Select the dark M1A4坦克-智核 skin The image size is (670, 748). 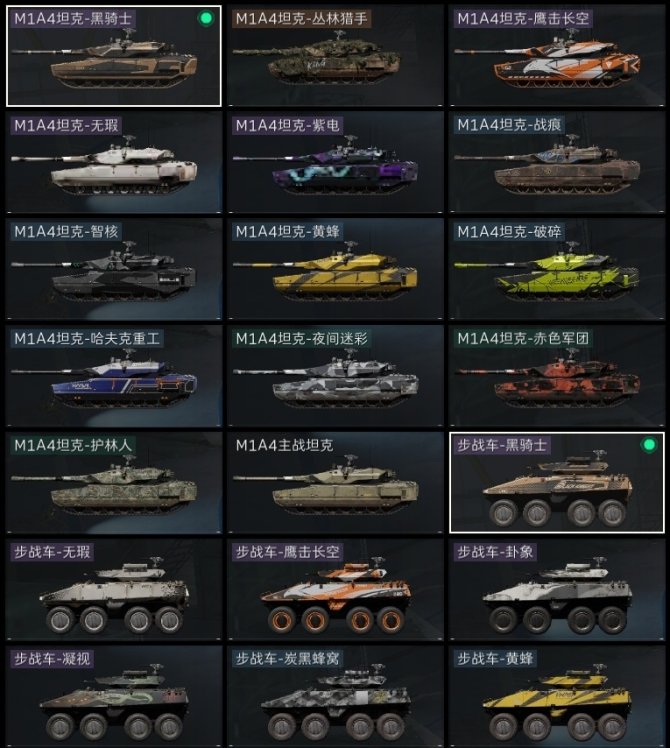point(114,269)
